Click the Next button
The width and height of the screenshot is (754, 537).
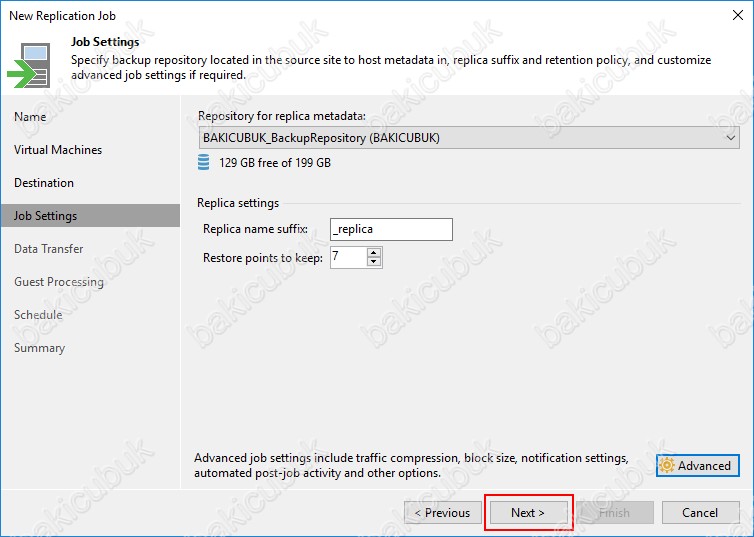click(528, 512)
